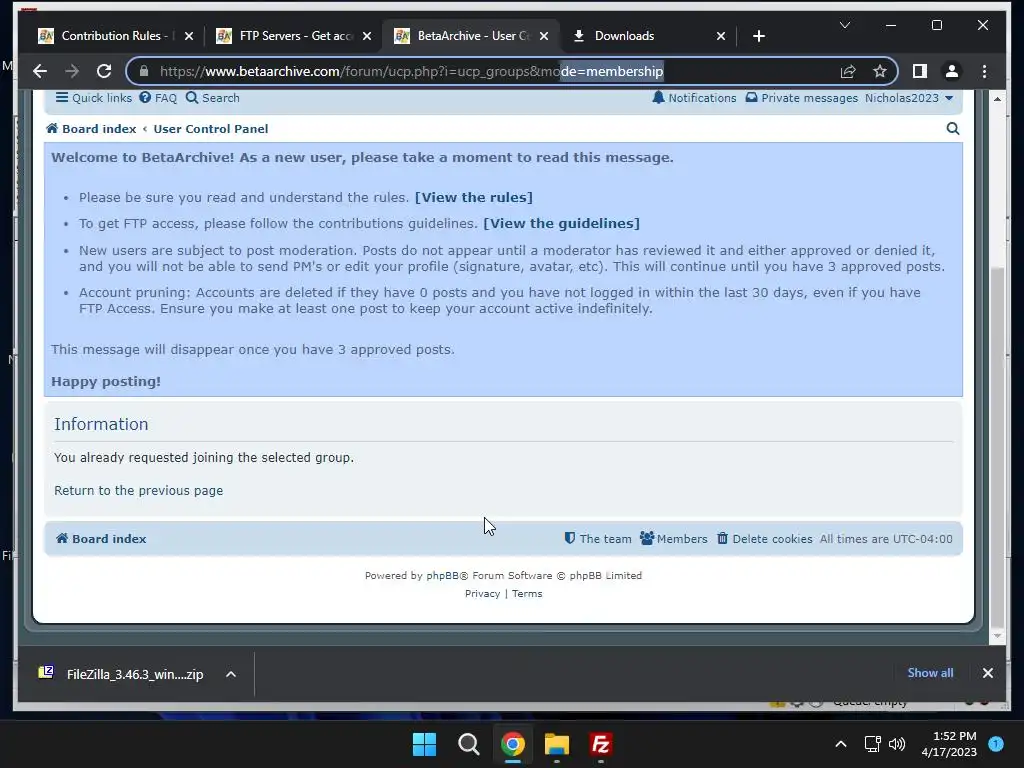This screenshot has width=1024, height=768.
Task: Open the Quick links menu
Action: [93, 98]
